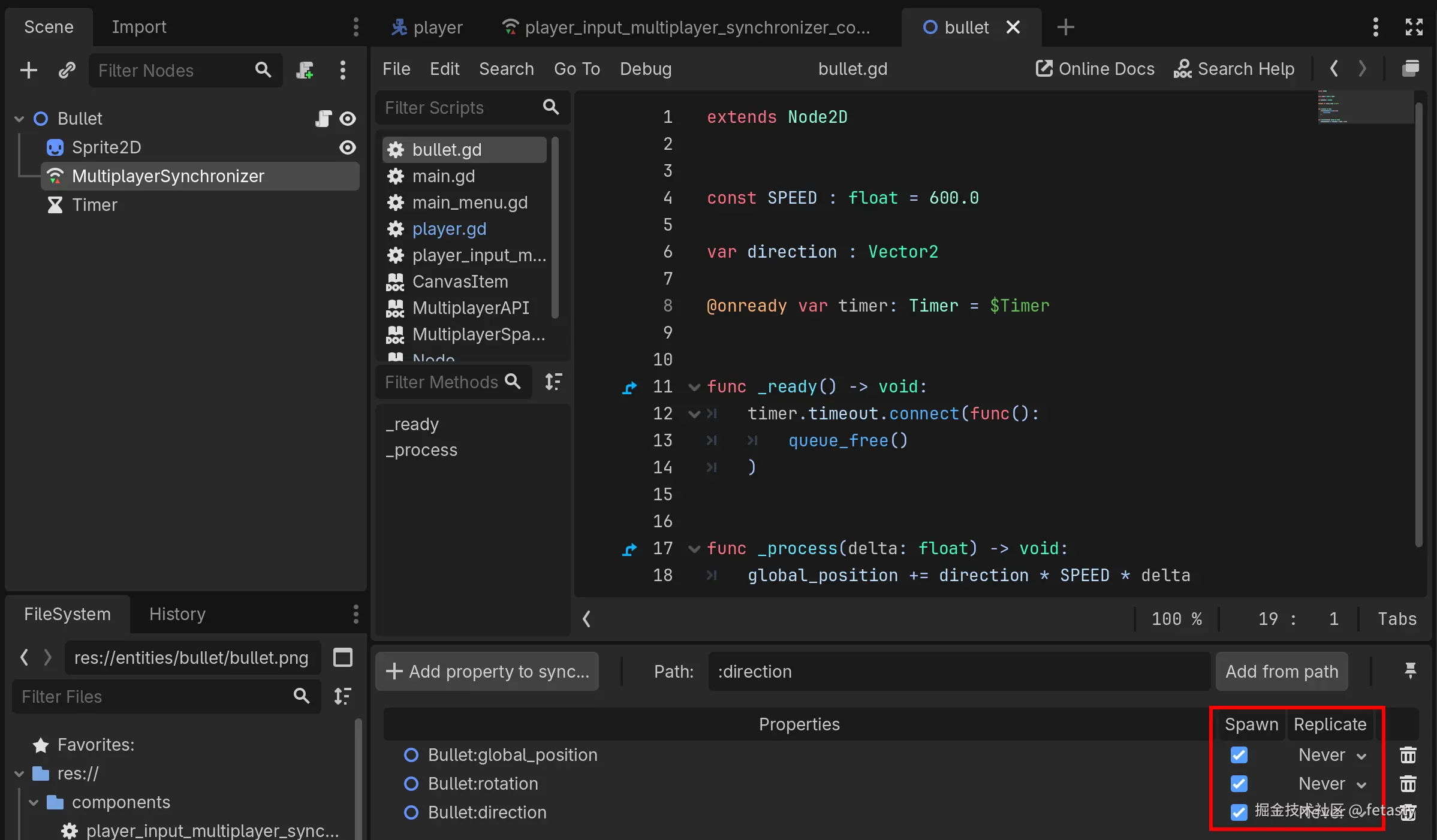The height and width of the screenshot is (840, 1437).
Task: Uncheck Spawn for Bullet:global_position
Action: click(x=1239, y=755)
